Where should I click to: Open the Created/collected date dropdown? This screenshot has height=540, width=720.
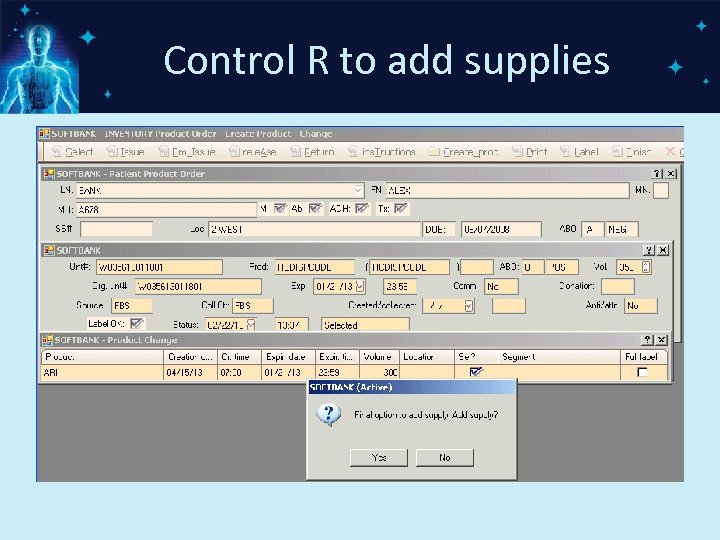(x=468, y=306)
